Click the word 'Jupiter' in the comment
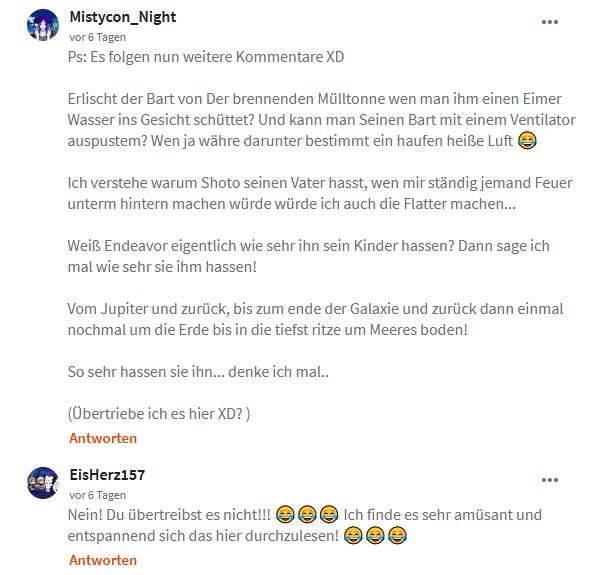Screen dimensions: 589x575 [x=125, y=309]
